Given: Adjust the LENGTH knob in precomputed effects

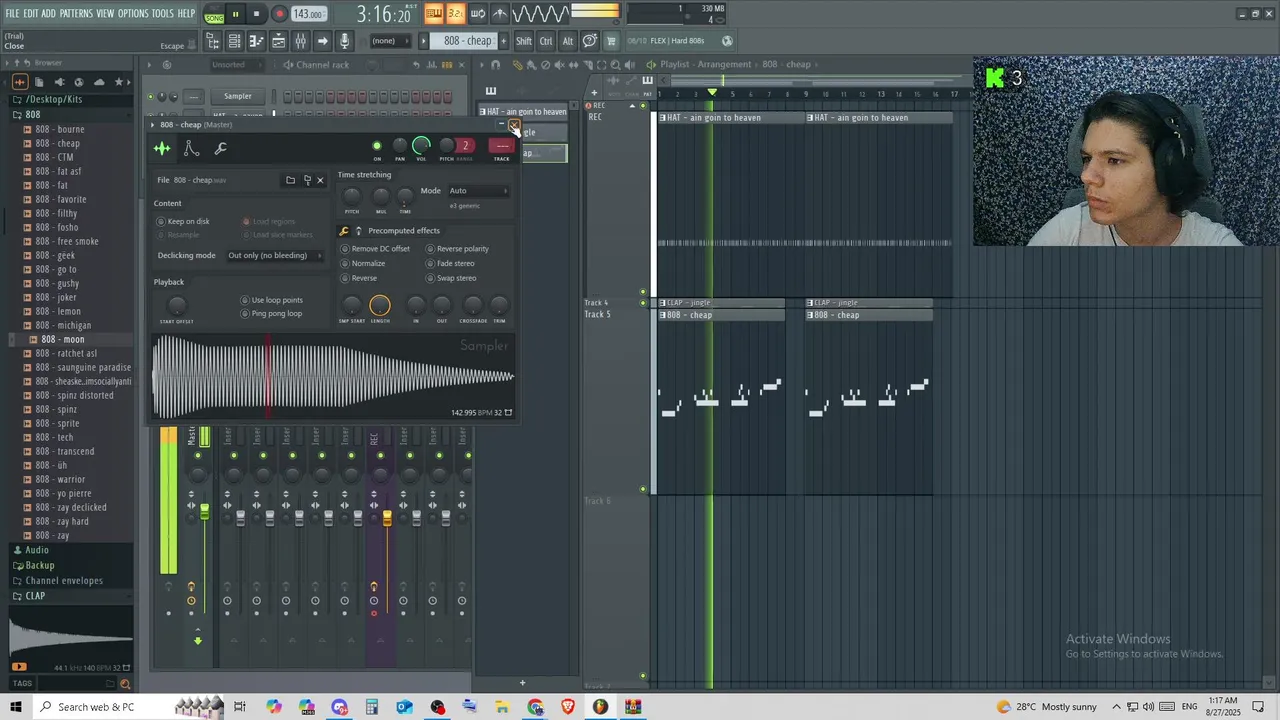Looking at the screenshot, I should [380, 305].
